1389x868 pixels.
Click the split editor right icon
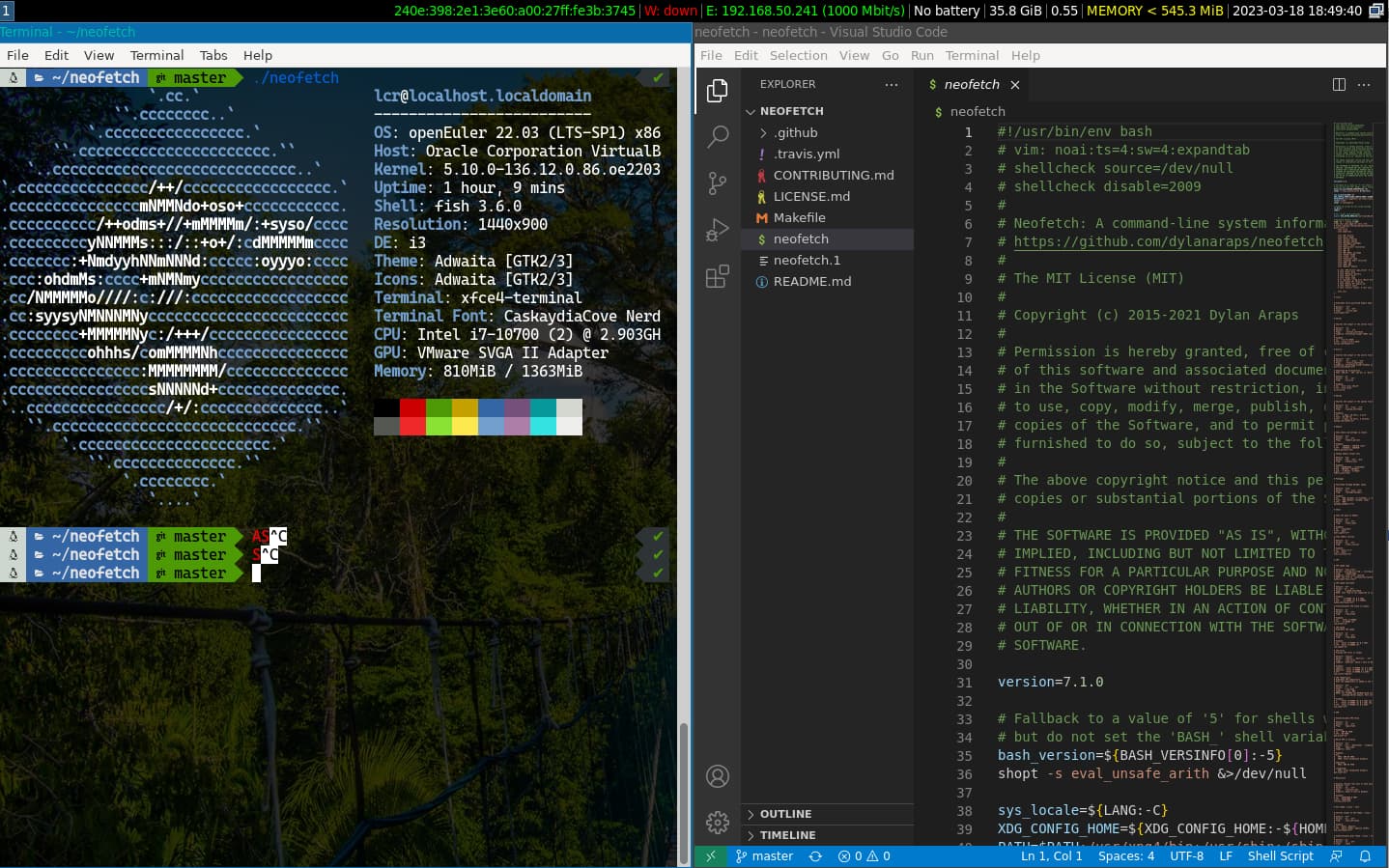click(1339, 85)
